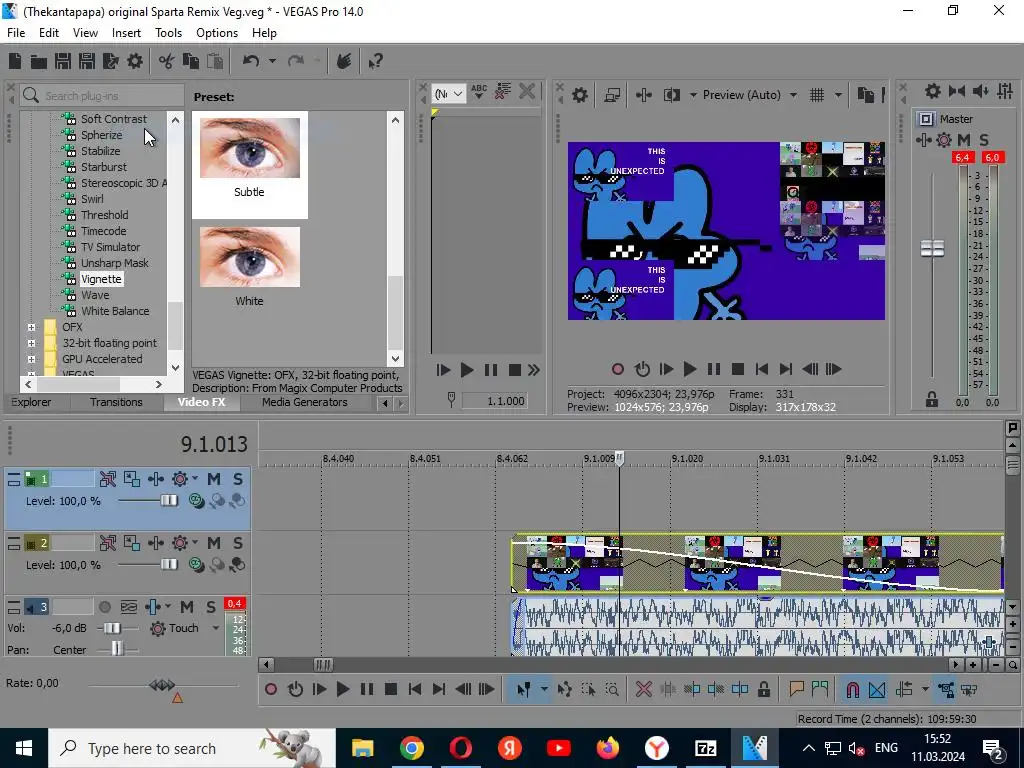Click Record button in timeline transport
Screen dimensions: 1024x768
[x=271, y=689]
